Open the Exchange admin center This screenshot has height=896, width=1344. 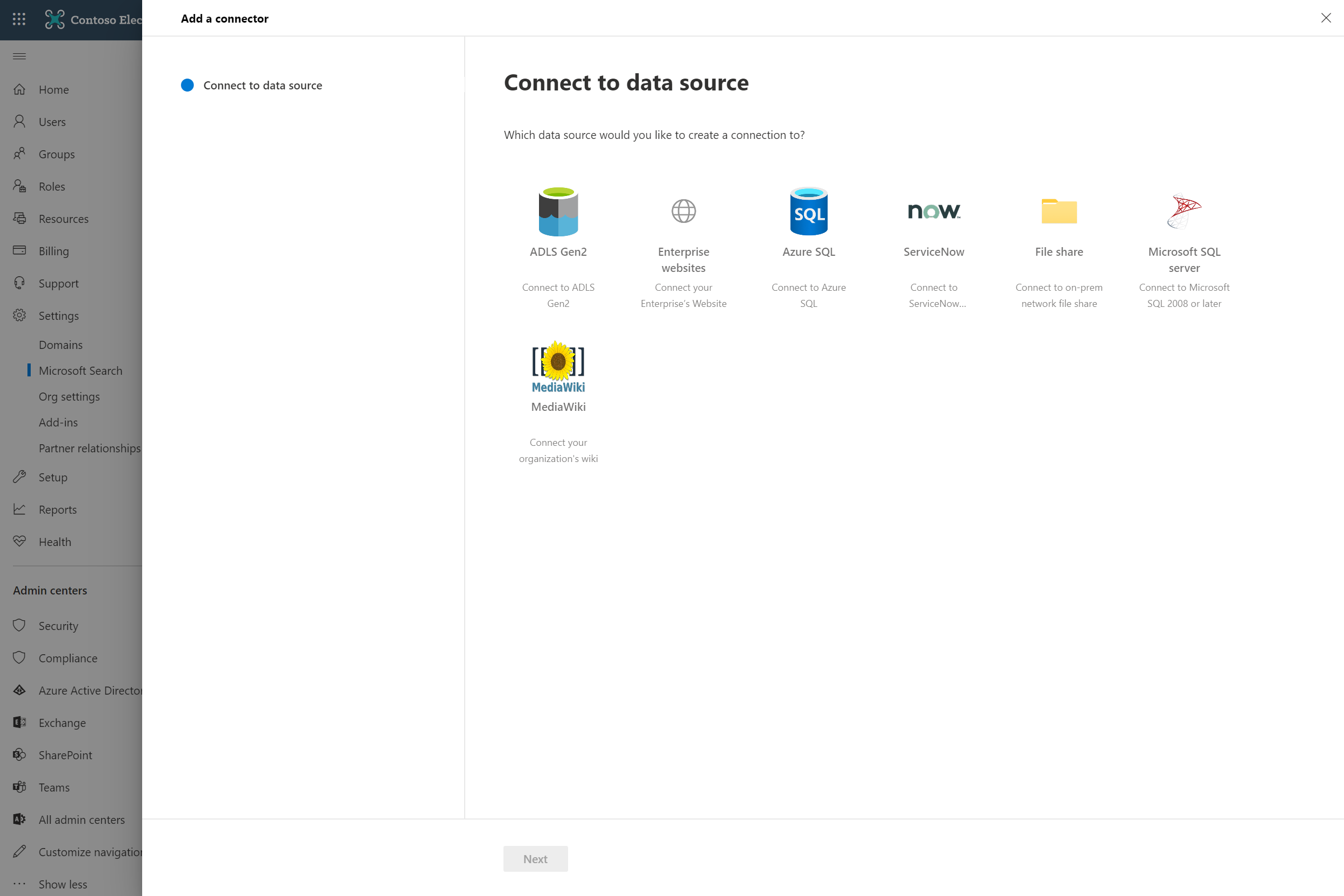(62, 722)
